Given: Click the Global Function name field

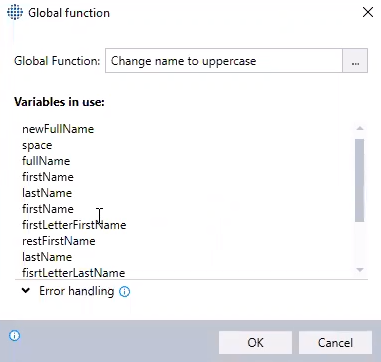Looking at the screenshot, I should pyautogui.click(x=224, y=61).
